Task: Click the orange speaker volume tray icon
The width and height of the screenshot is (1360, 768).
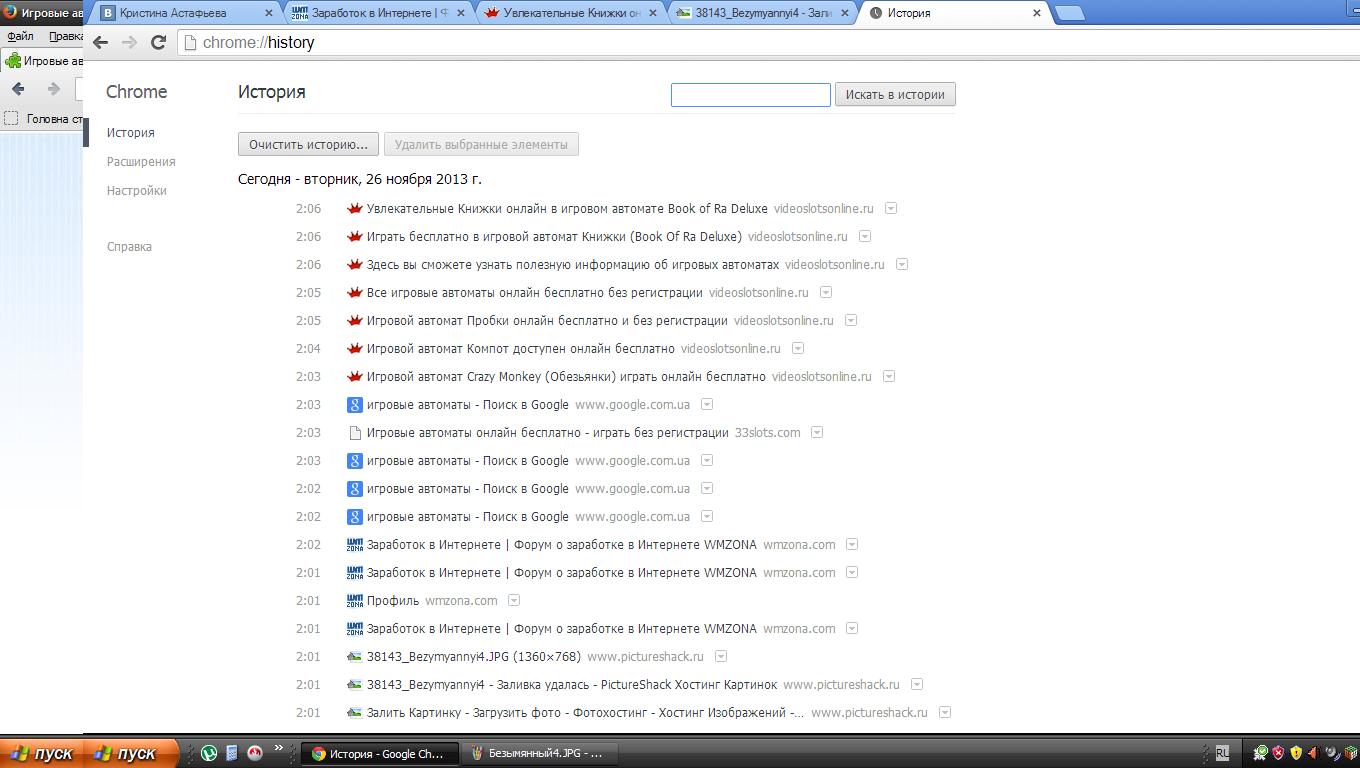Action: [1314, 753]
